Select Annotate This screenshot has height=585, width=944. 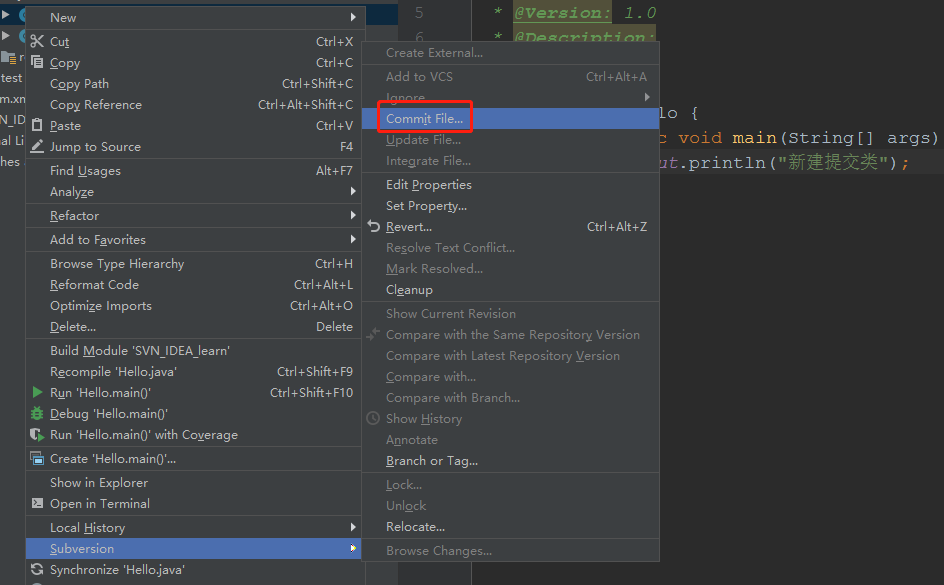(x=511, y=440)
